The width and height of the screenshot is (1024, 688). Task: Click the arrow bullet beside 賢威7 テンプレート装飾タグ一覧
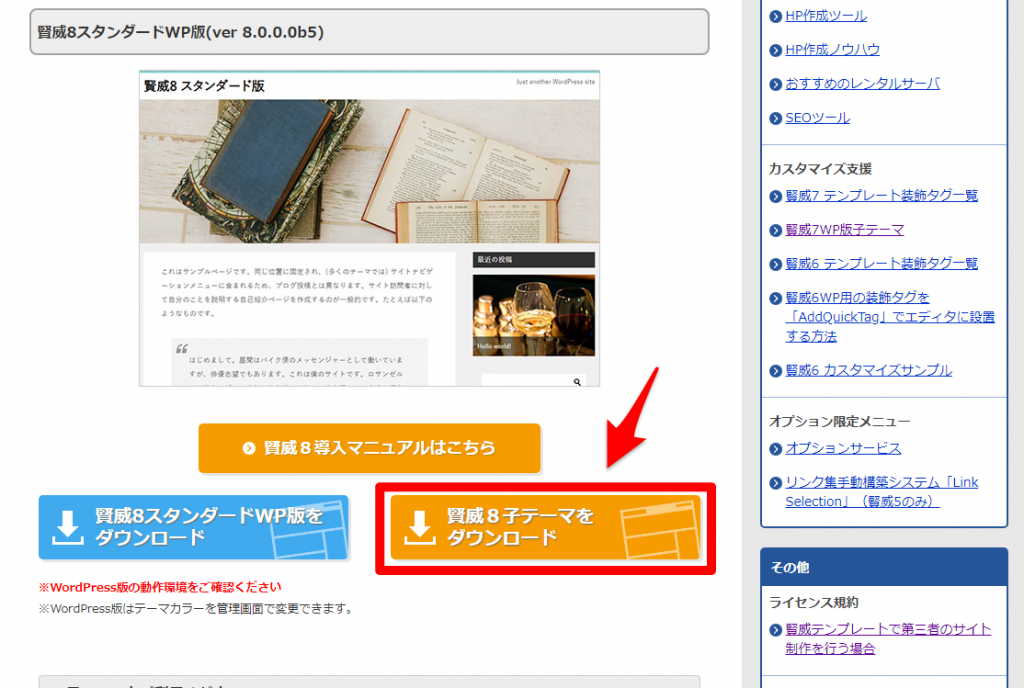click(x=776, y=196)
